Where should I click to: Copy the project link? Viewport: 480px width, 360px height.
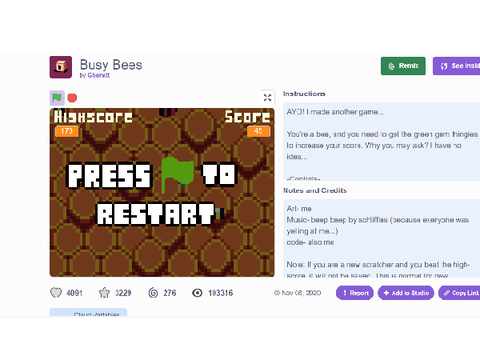coord(459,293)
